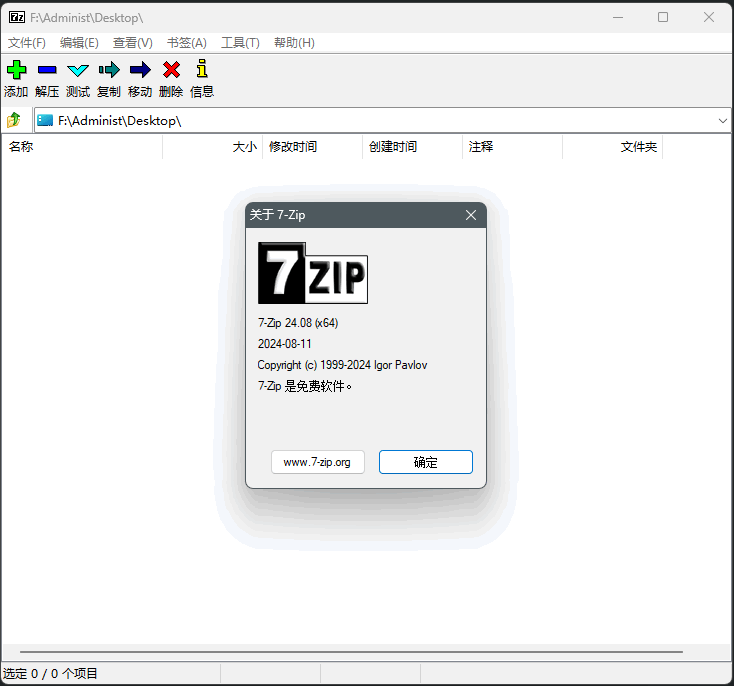This screenshot has height=686, width=734.
Task: Go up one folder level icon
Action: pyautogui.click(x=14, y=120)
